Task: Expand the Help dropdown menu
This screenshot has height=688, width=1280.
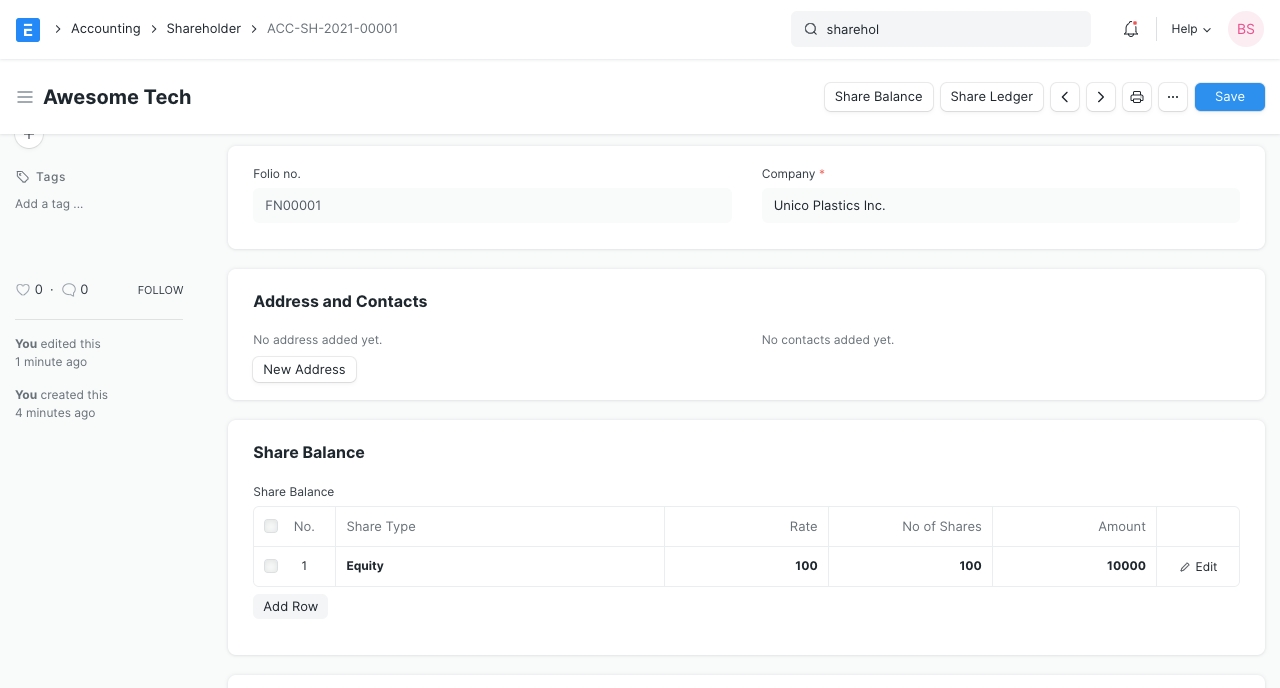Action: pos(1191,29)
